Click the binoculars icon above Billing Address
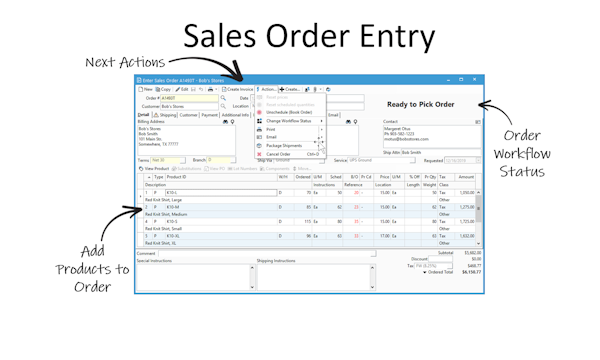This screenshot has width=600, height=360. 225,122
